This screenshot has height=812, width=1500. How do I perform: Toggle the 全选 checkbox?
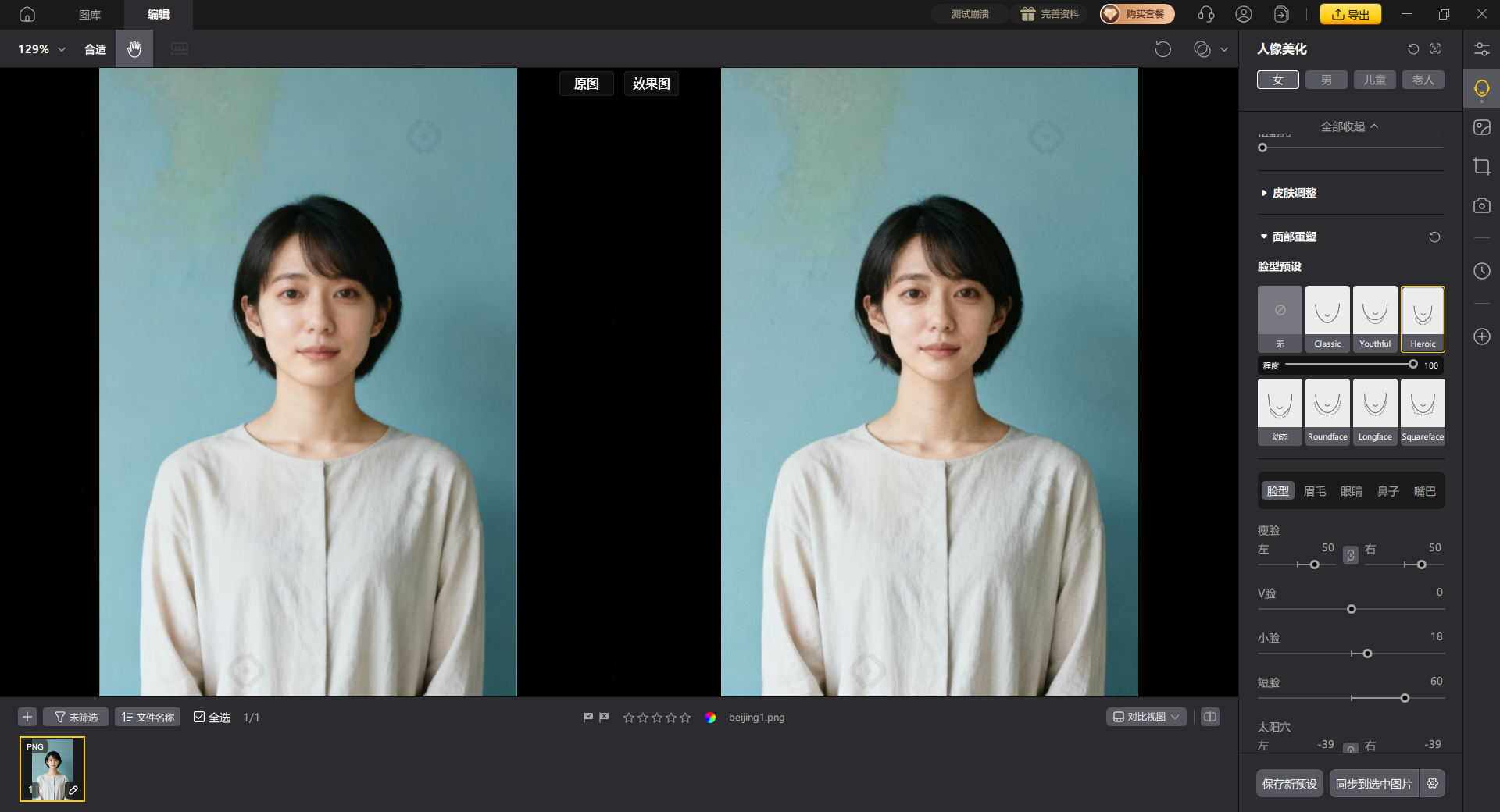click(199, 718)
